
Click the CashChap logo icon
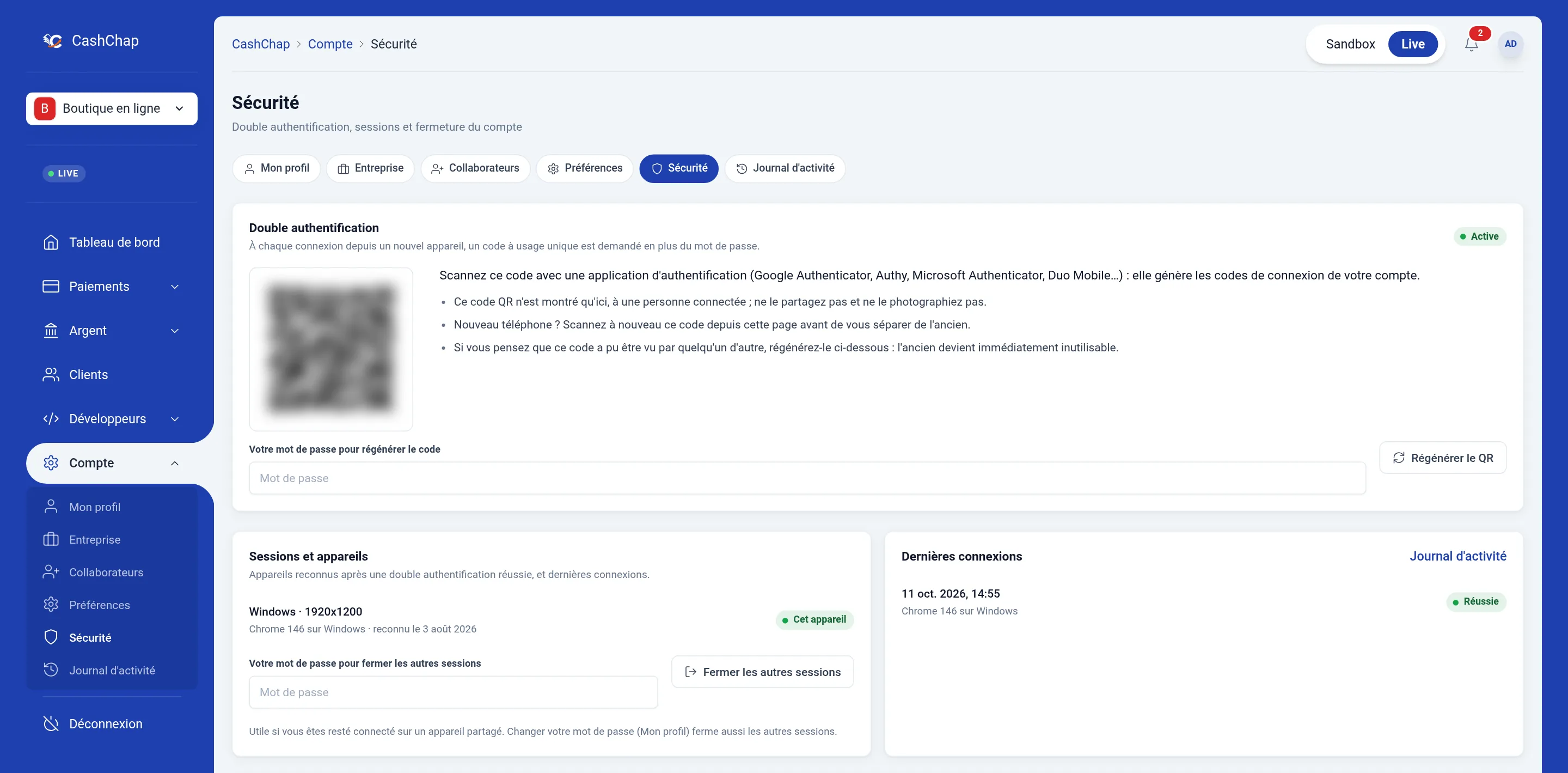53,41
